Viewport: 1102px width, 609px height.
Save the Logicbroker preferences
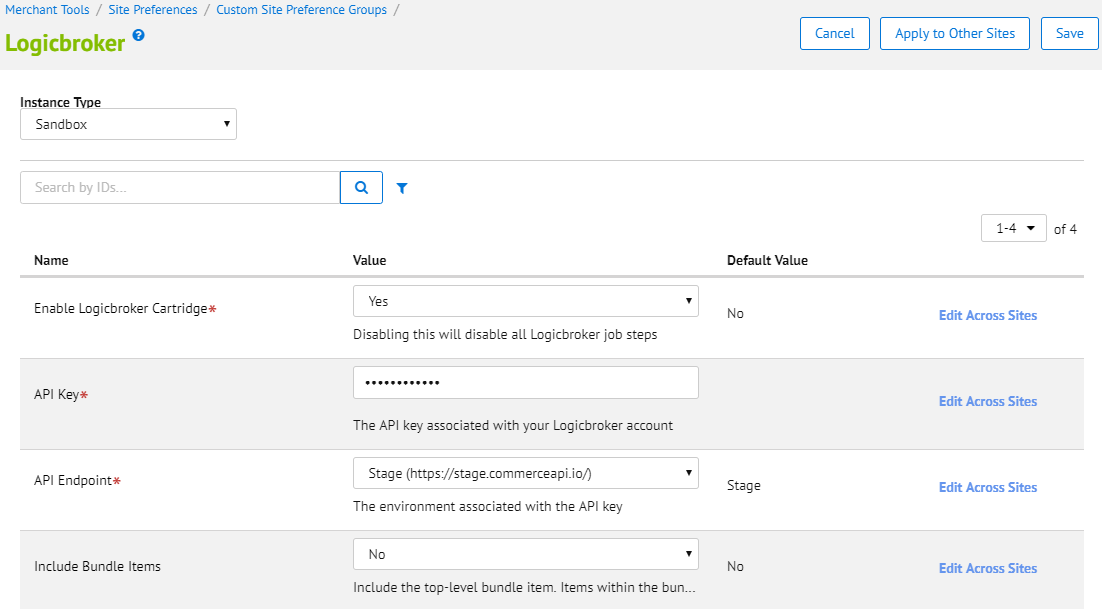point(1069,33)
